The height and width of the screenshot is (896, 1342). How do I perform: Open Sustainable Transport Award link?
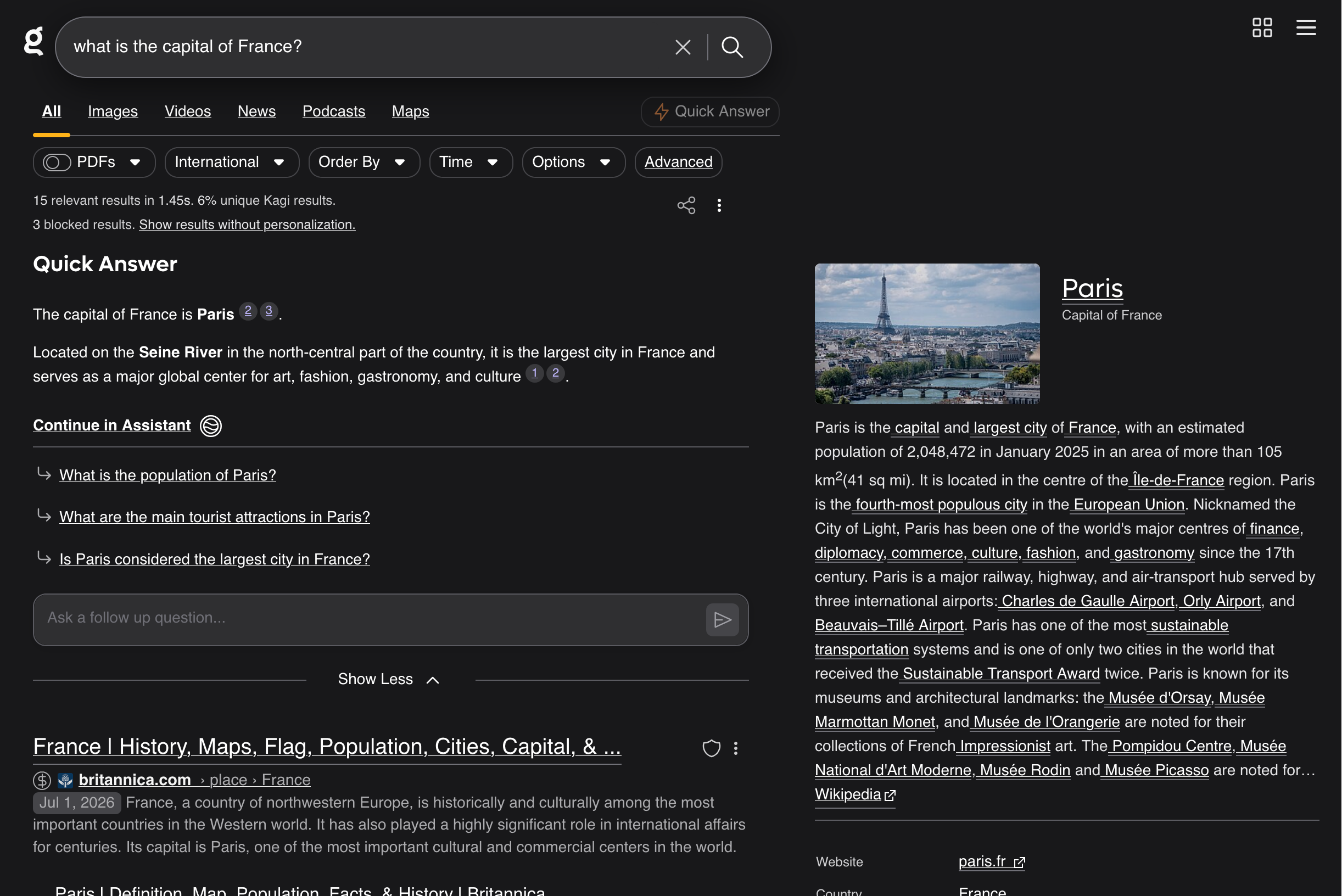coord(1000,674)
